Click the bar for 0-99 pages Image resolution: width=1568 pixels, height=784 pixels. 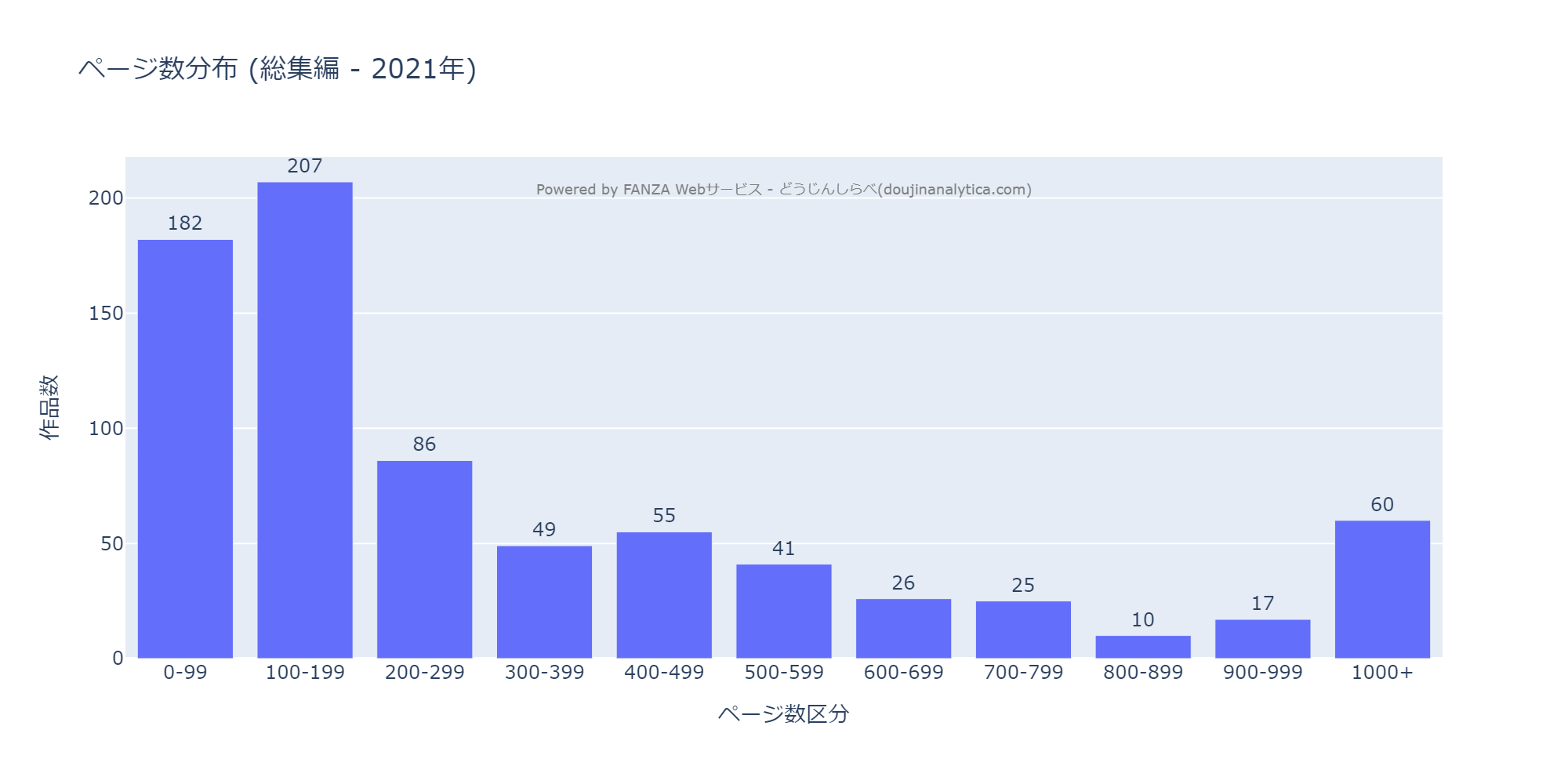tap(185, 448)
